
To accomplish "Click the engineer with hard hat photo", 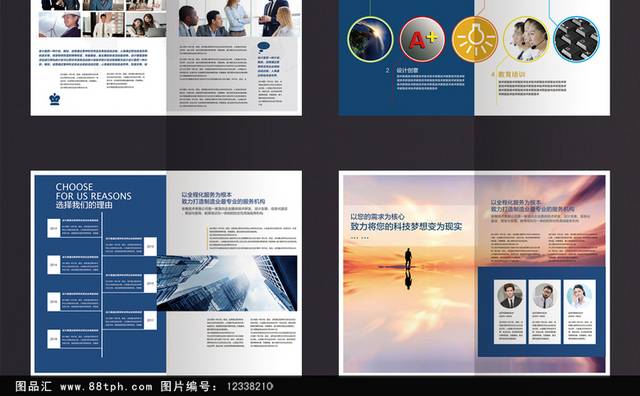I will (x=60, y=24).
